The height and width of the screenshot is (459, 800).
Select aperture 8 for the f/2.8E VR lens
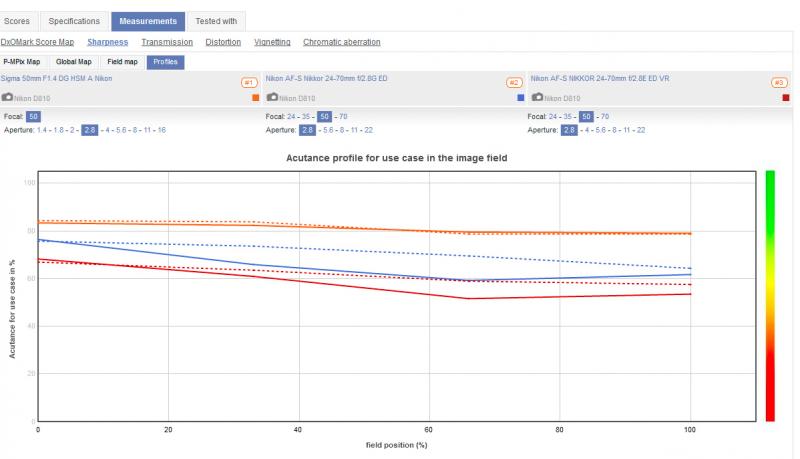(614, 130)
